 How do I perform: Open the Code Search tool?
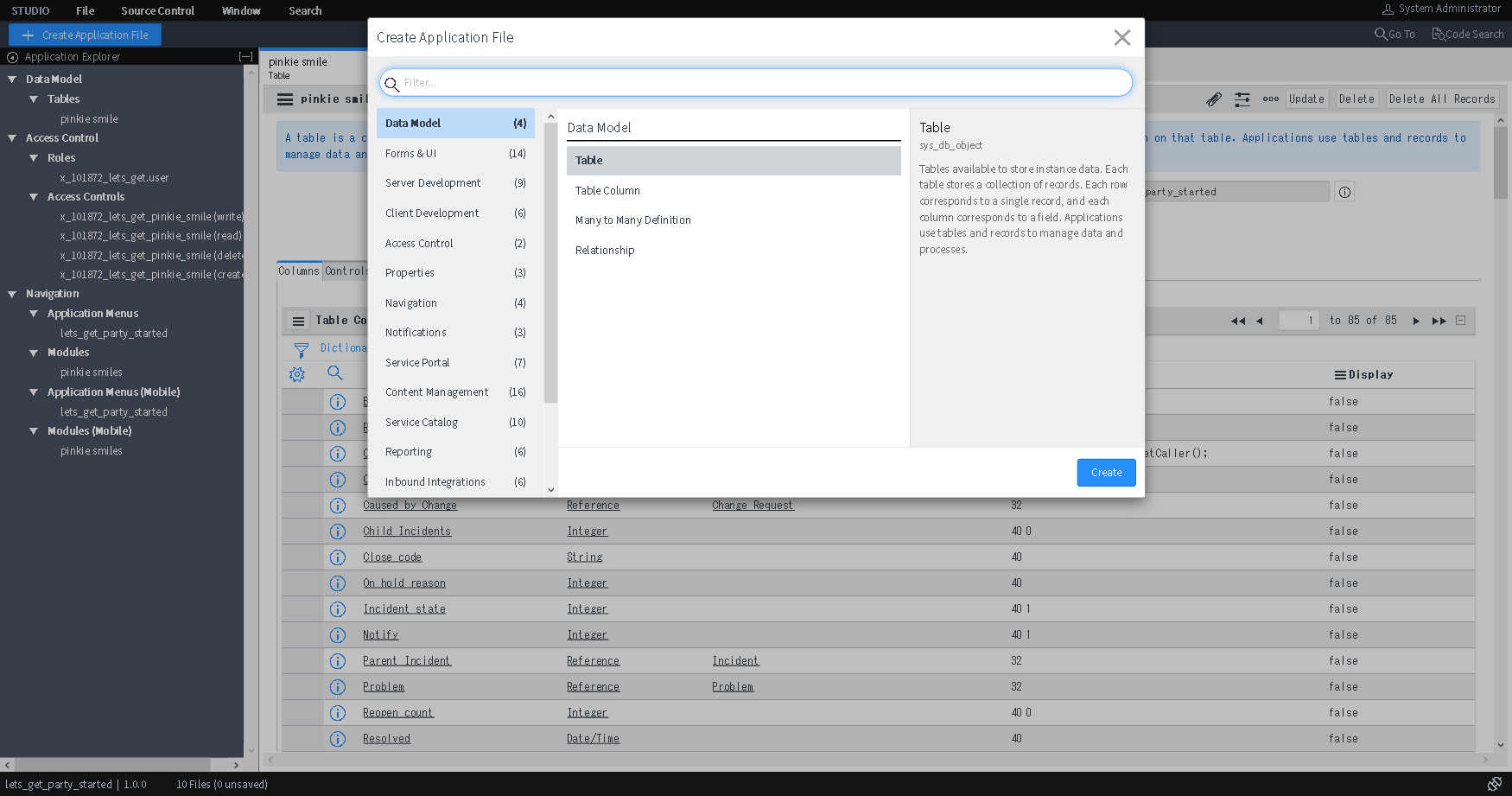(1467, 34)
